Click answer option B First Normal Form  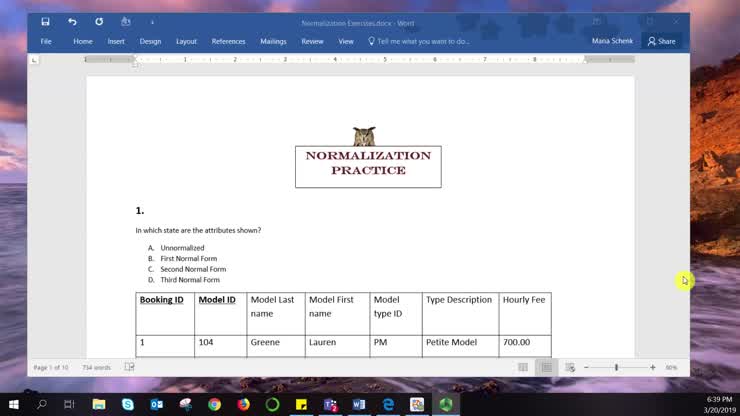pos(189,259)
